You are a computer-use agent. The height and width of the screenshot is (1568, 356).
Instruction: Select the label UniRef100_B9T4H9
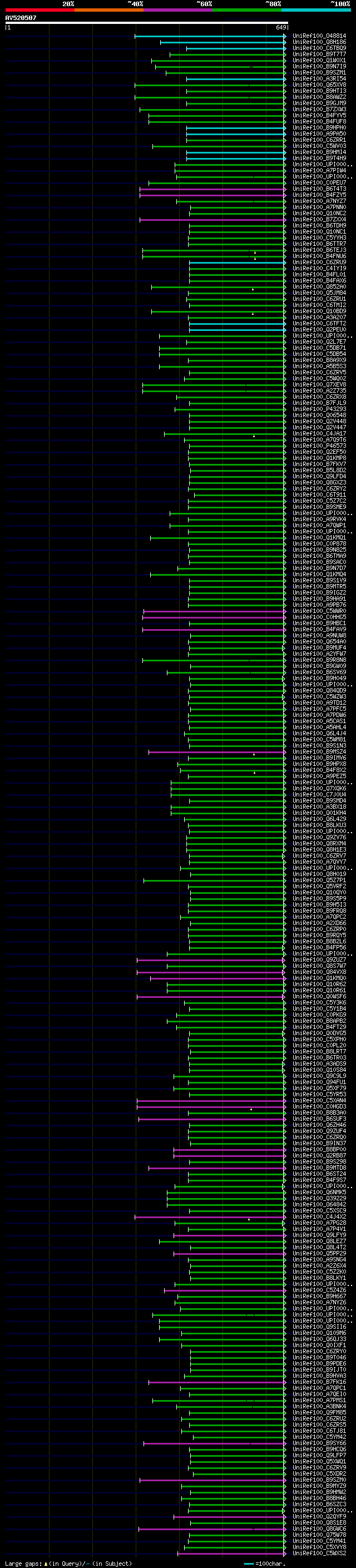coord(319,159)
